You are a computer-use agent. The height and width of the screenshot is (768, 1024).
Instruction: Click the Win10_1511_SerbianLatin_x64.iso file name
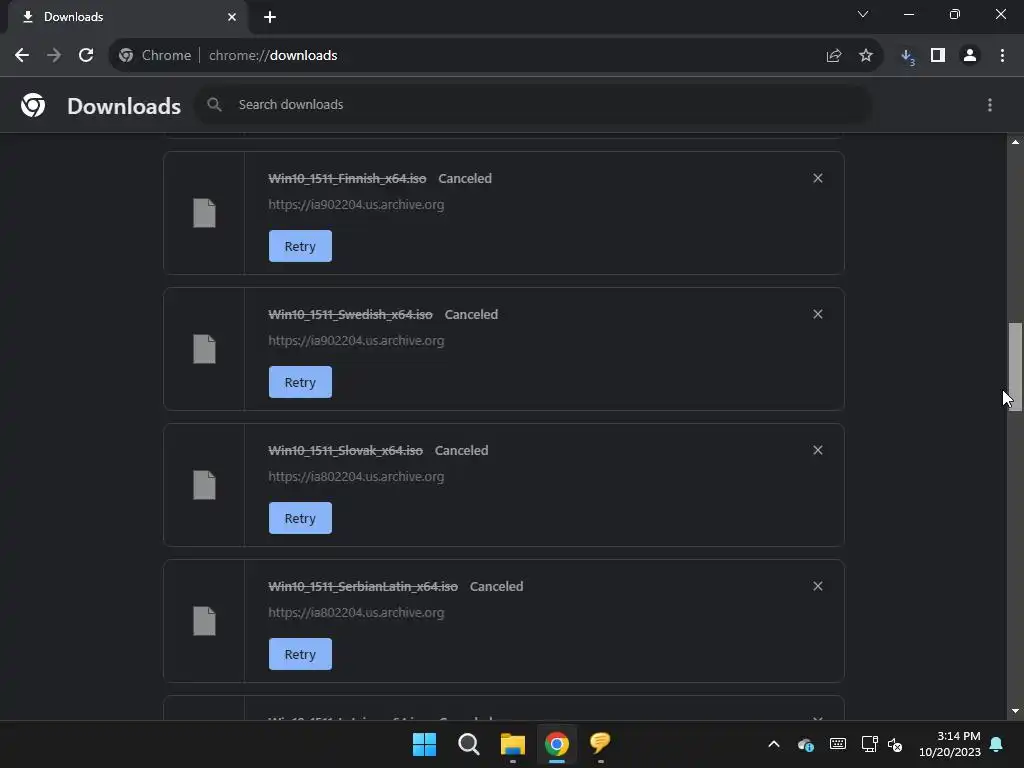point(362,586)
